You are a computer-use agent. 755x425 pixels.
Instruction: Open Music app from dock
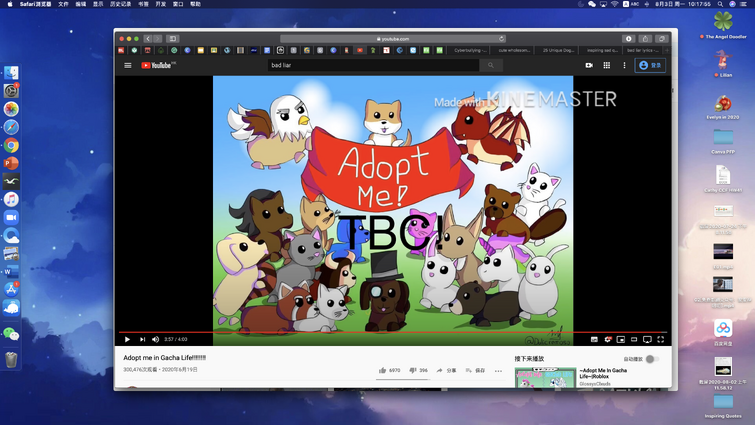click(11, 199)
